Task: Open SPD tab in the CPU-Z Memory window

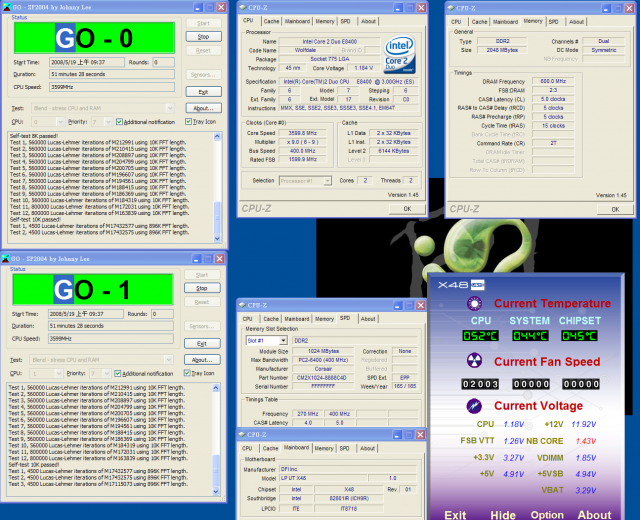Action: [553, 22]
